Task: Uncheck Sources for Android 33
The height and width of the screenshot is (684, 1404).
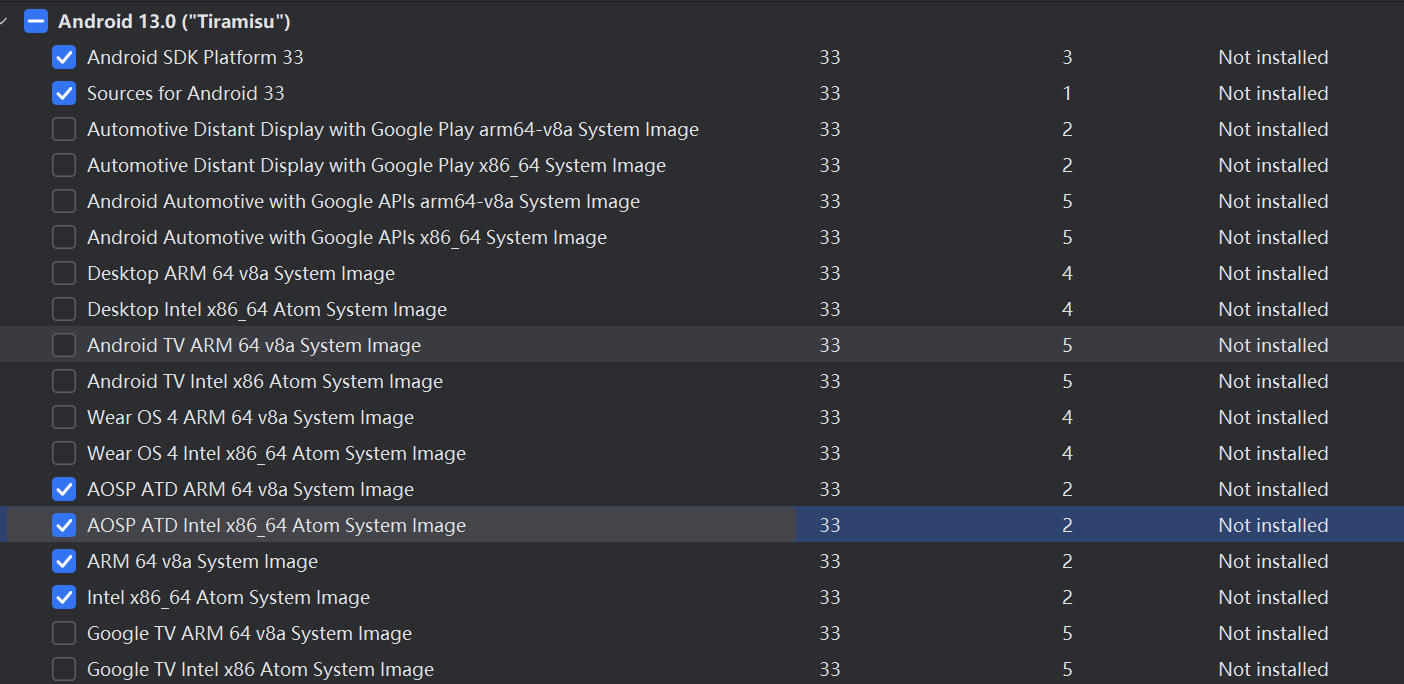Action: click(64, 93)
